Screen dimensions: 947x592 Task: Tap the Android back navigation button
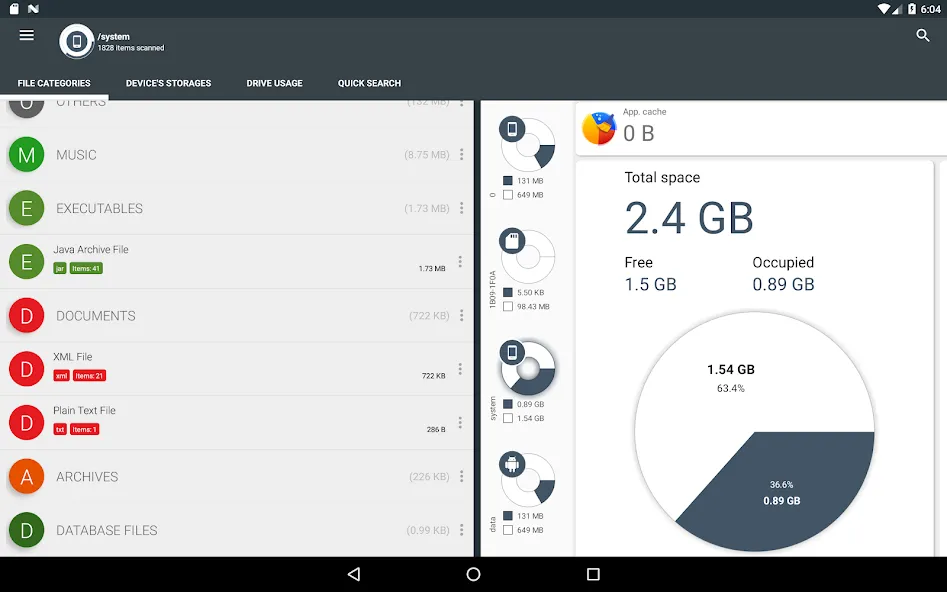tap(355, 574)
